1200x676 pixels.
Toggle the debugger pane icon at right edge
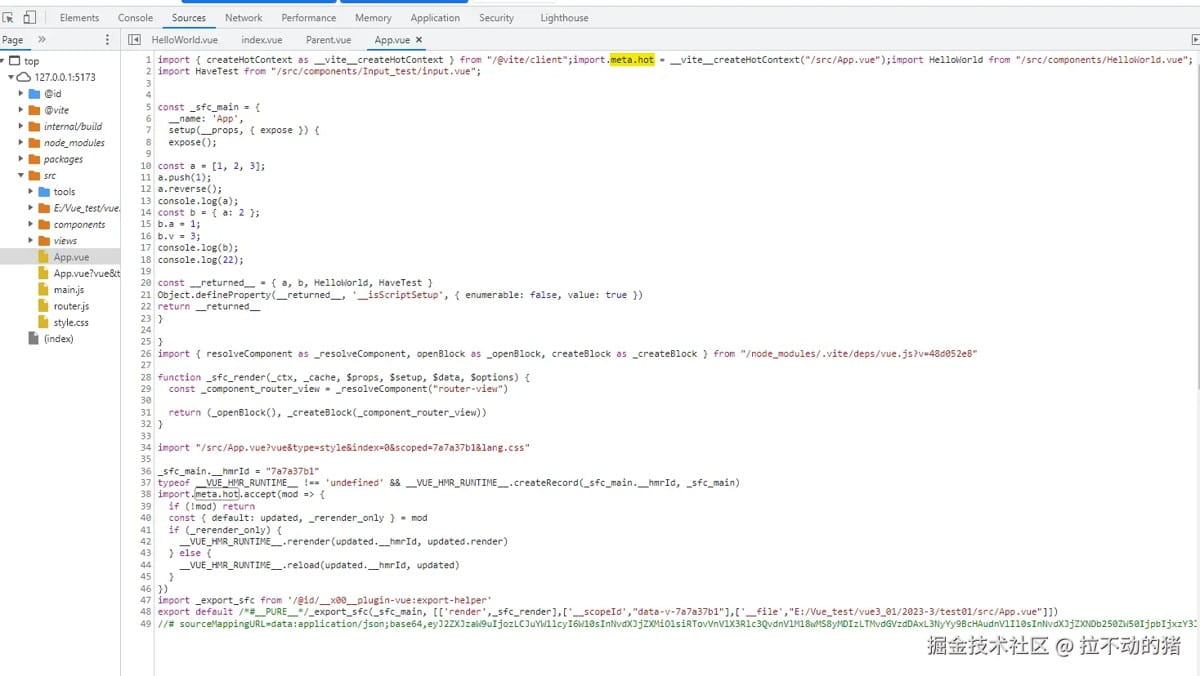[1195, 40]
